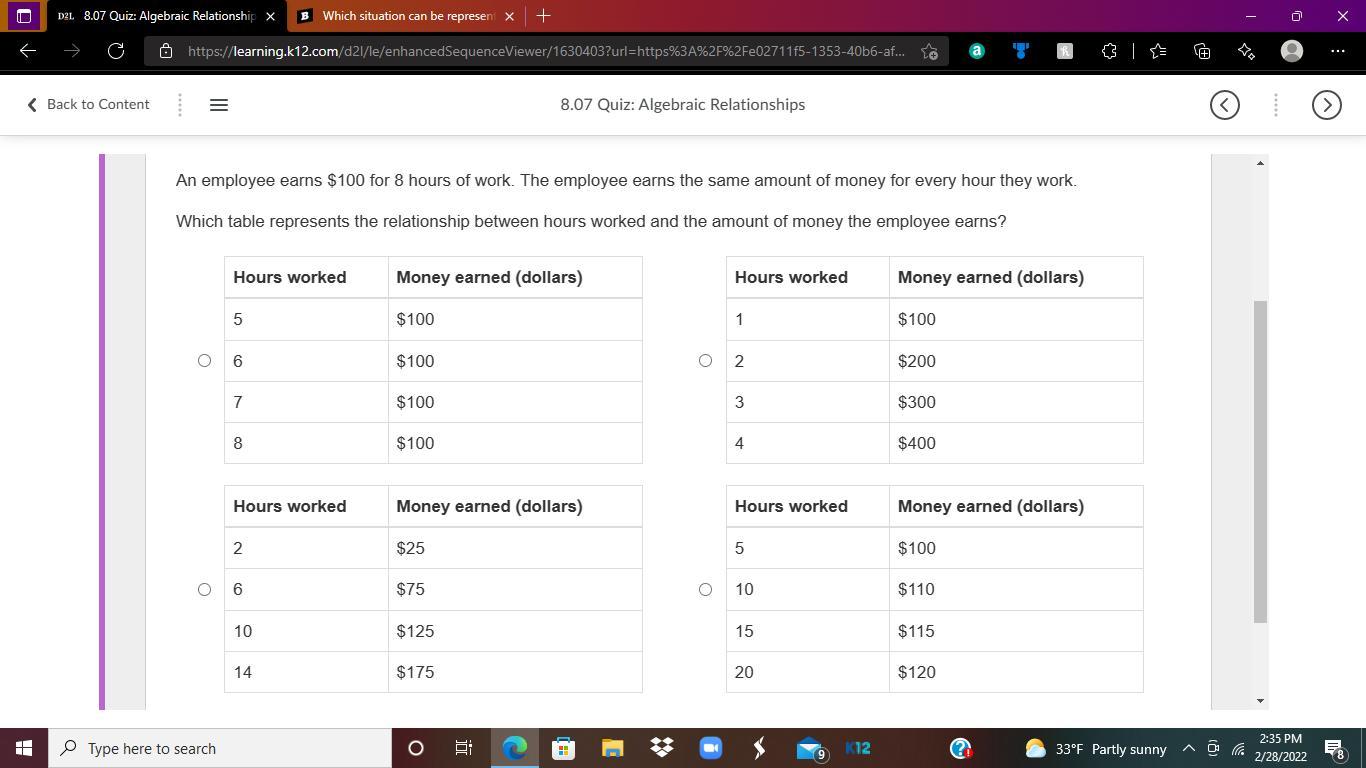
Task: Switch to the 8.07 Quiz tab
Action: 165,16
